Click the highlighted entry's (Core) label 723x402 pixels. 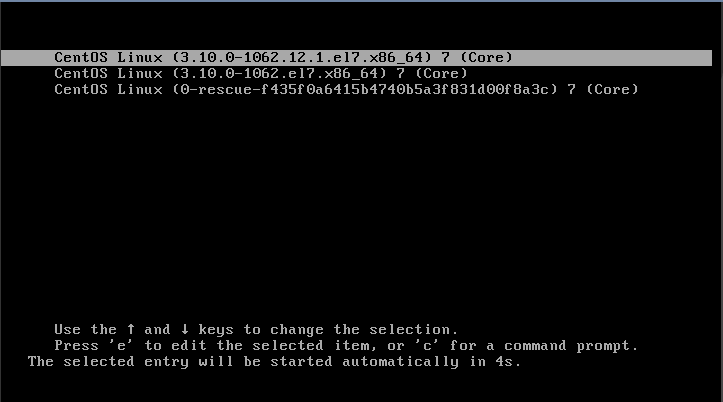click(x=487, y=58)
